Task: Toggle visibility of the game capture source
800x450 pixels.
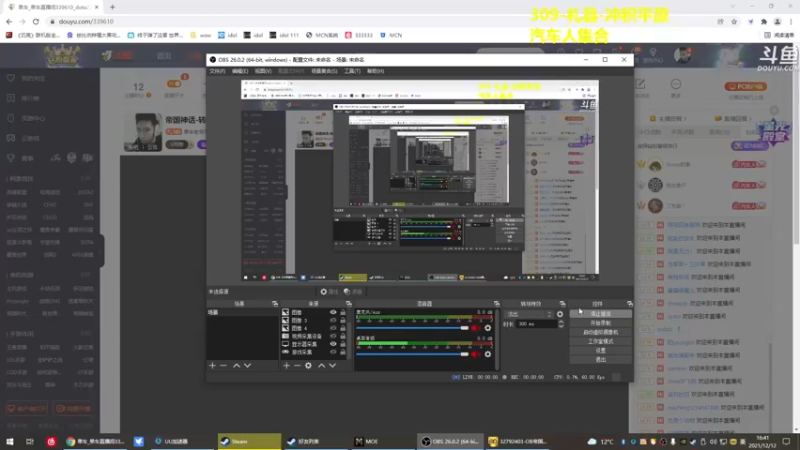Action: (333, 352)
